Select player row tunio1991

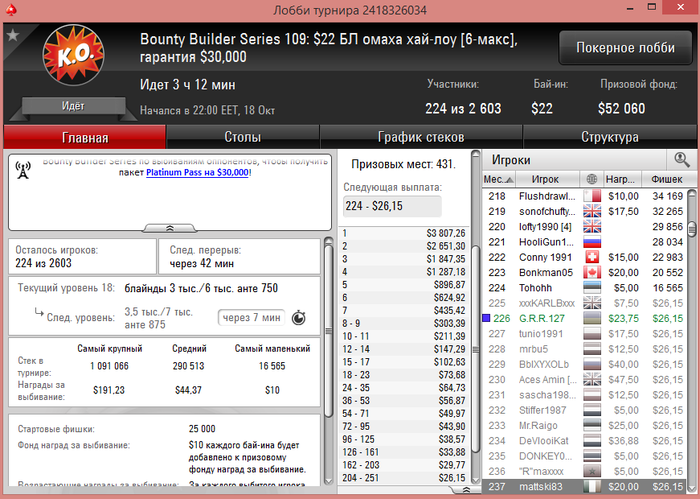585,334
